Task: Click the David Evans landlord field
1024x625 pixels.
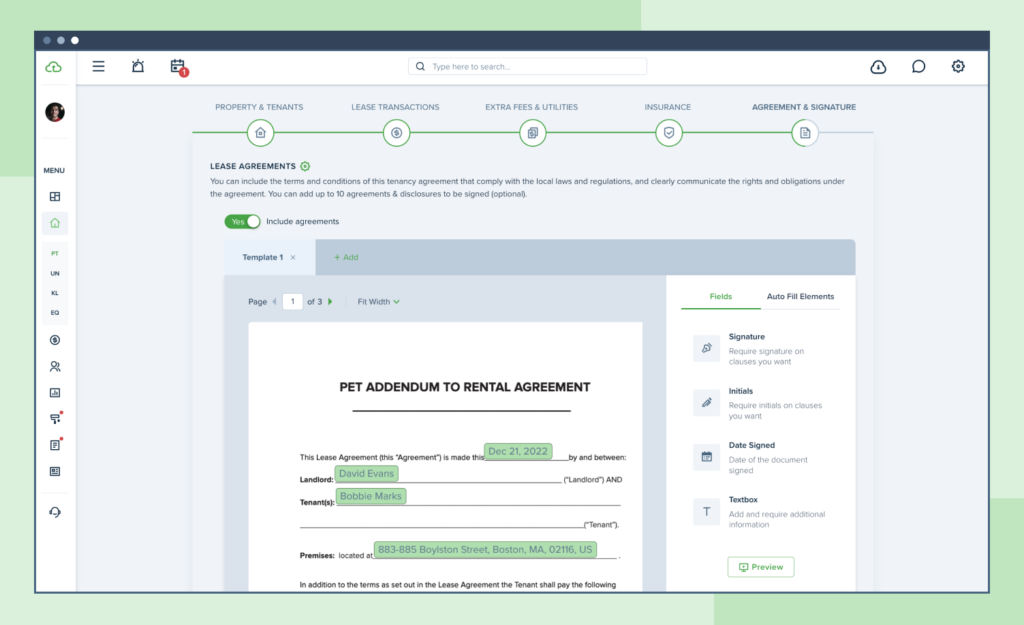Action: pyautogui.click(x=366, y=473)
